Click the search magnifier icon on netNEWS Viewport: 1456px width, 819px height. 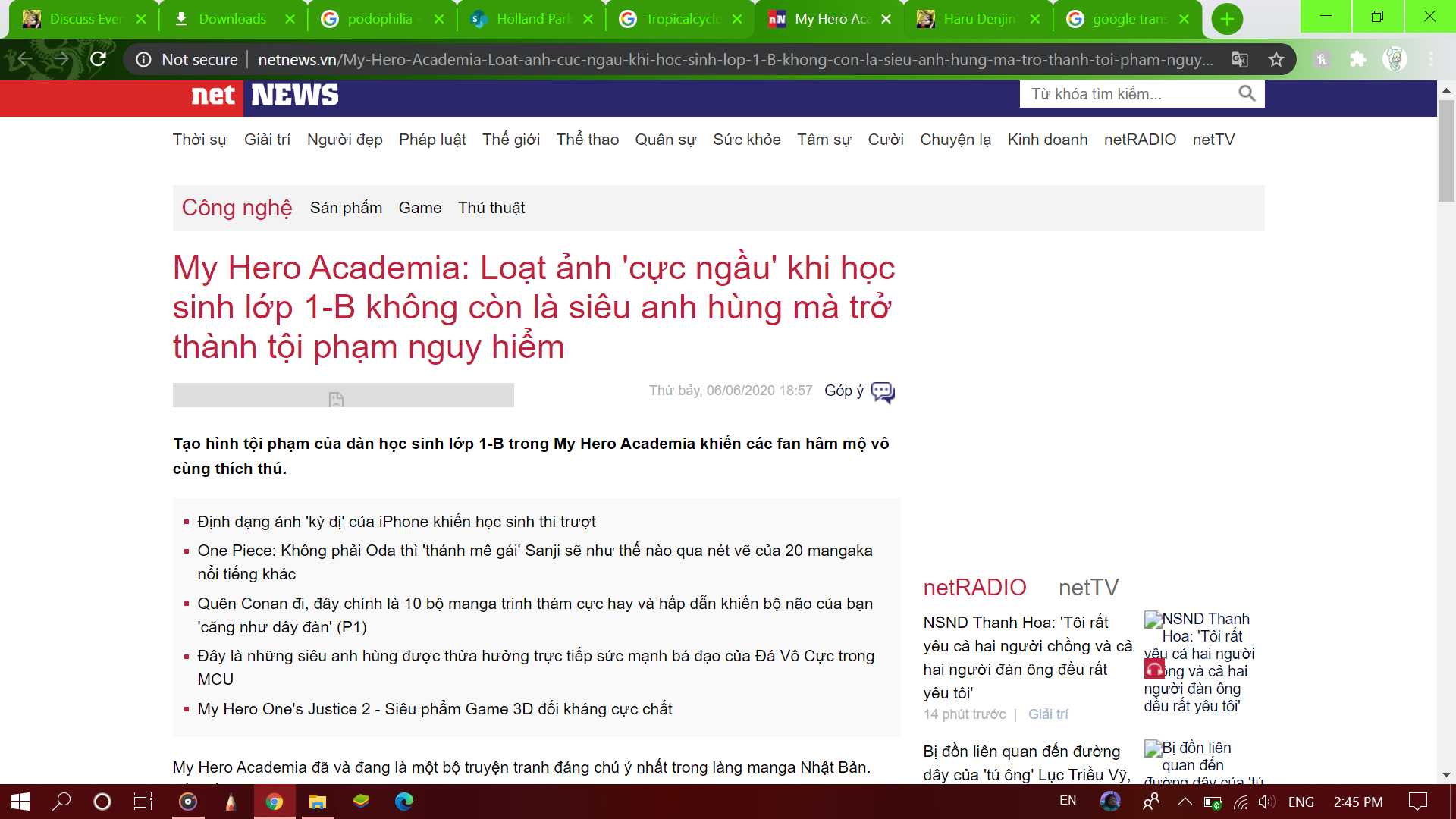(x=1247, y=93)
